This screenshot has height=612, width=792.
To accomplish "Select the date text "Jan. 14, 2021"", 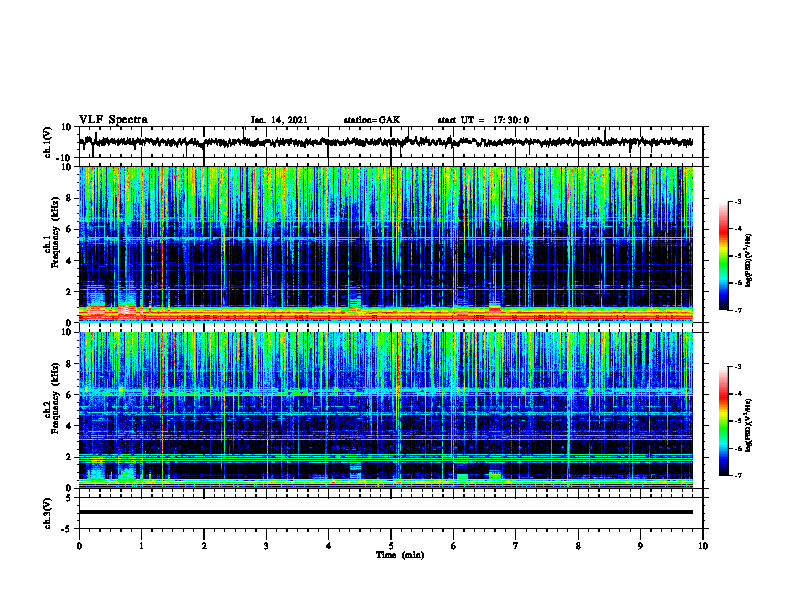I will [x=279, y=120].
